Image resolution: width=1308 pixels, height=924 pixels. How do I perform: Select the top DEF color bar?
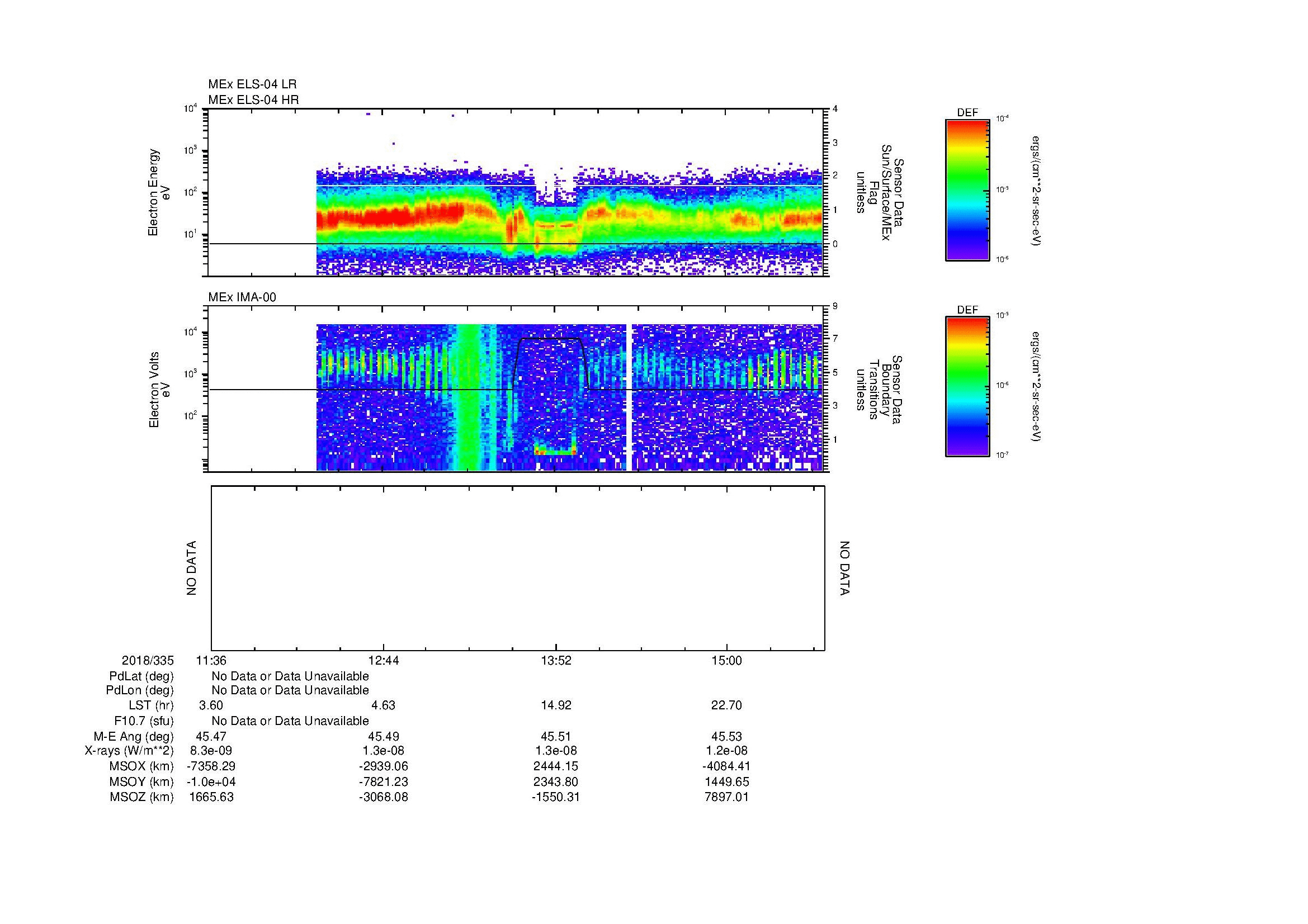tap(967, 190)
